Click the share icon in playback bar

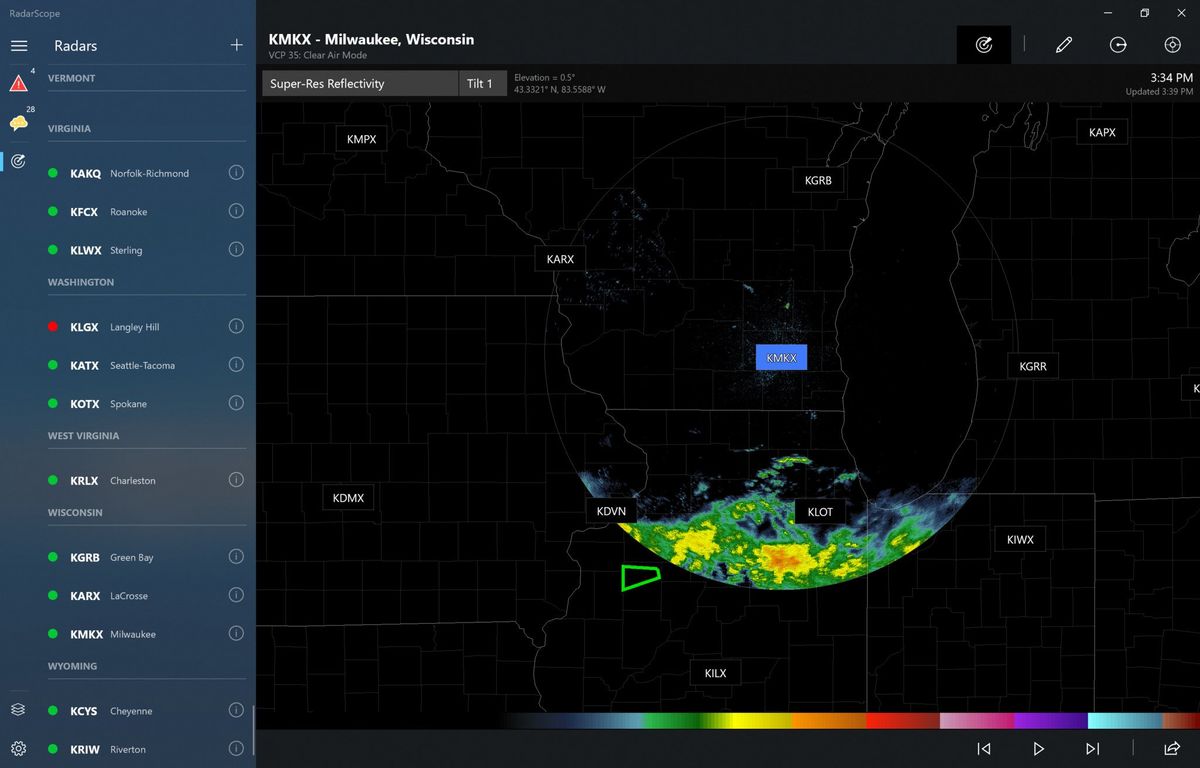coord(1172,747)
